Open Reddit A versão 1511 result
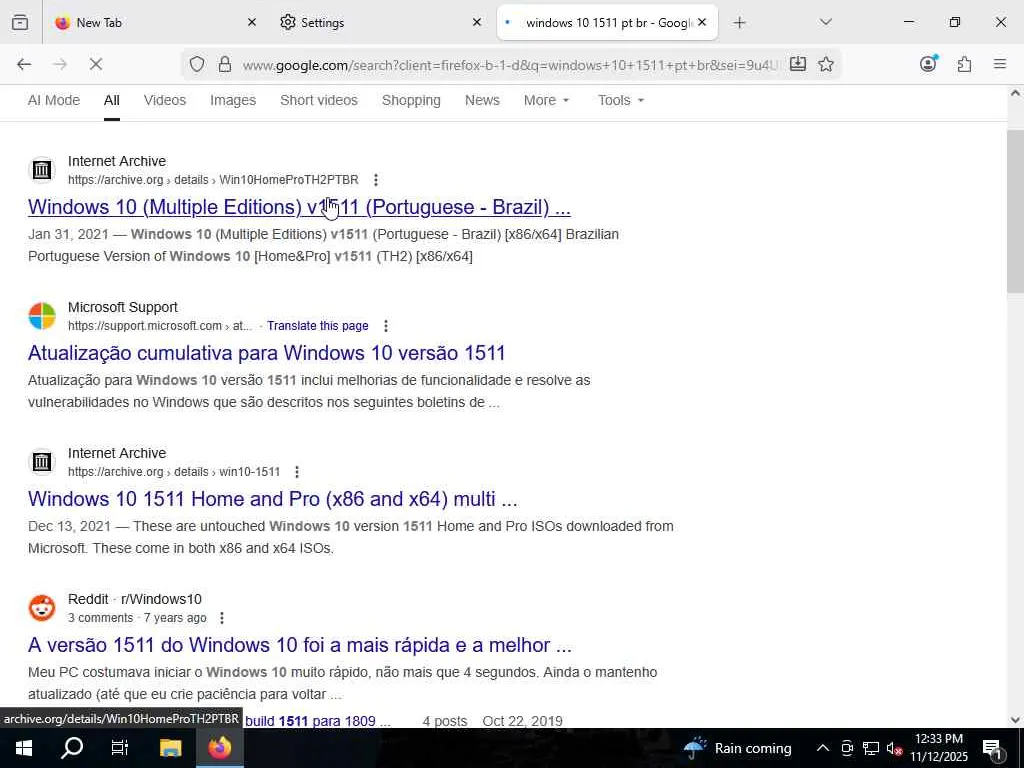1024x768 pixels. click(x=300, y=645)
